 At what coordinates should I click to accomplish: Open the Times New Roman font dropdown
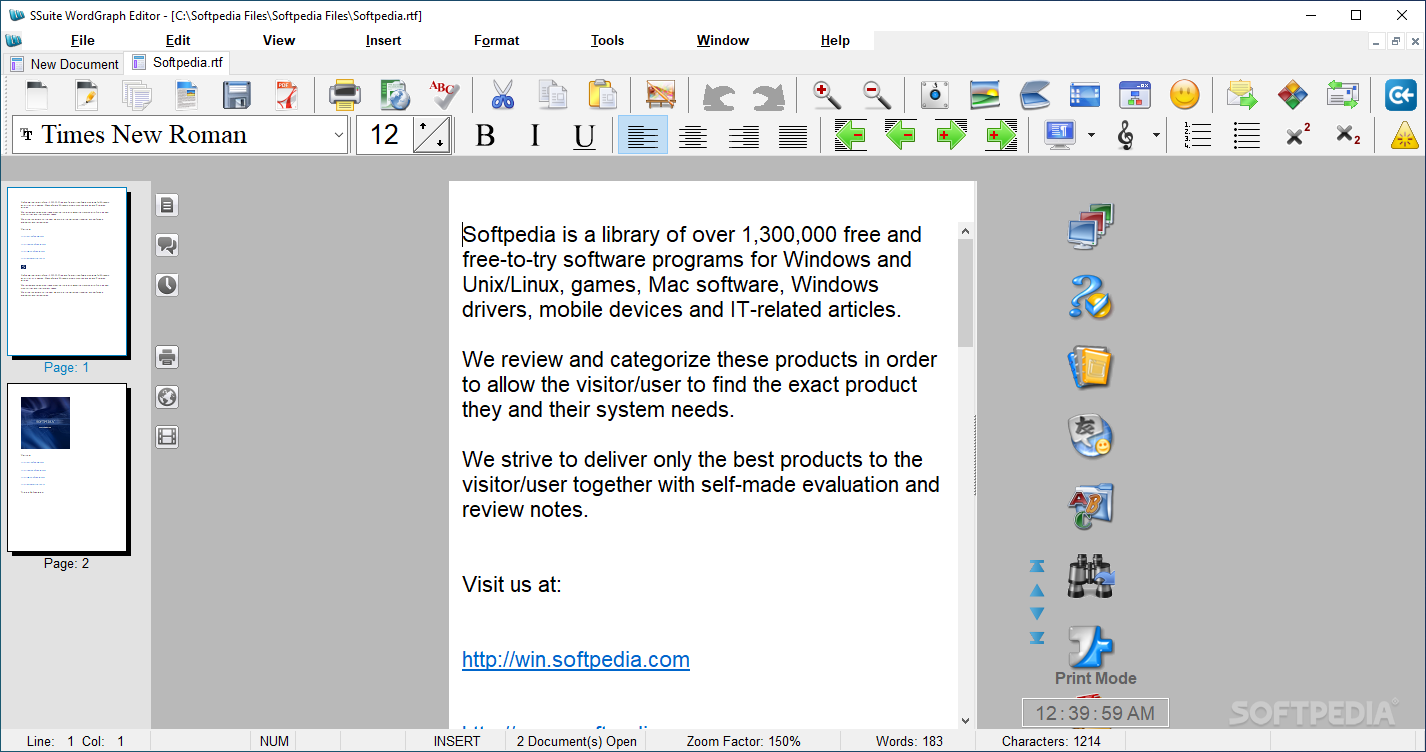[x=339, y=135]
